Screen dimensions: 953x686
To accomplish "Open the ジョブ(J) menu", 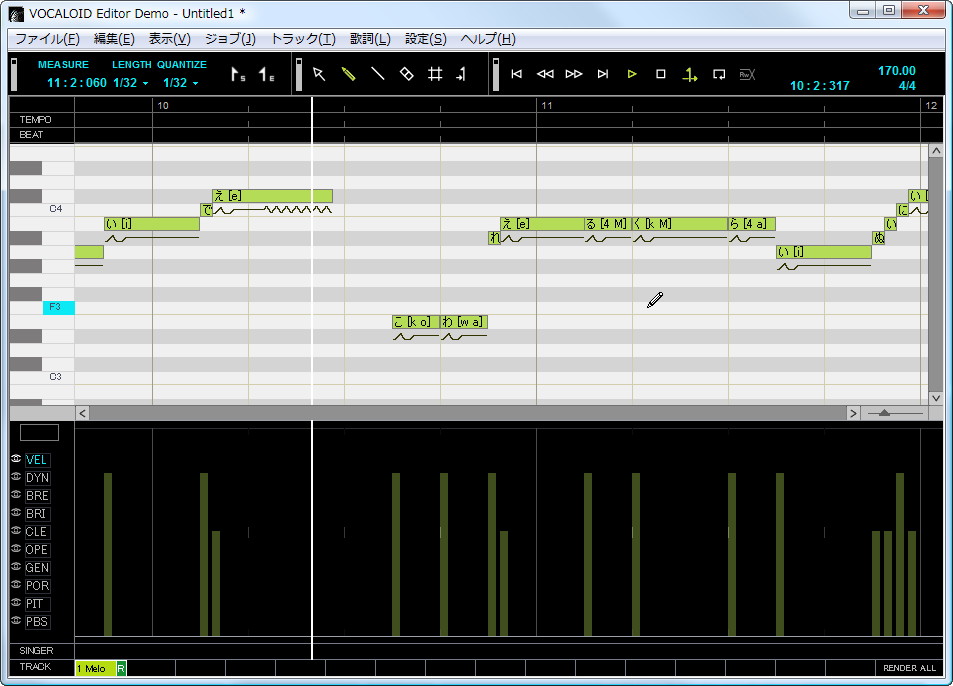I will (x=230, y=39).
